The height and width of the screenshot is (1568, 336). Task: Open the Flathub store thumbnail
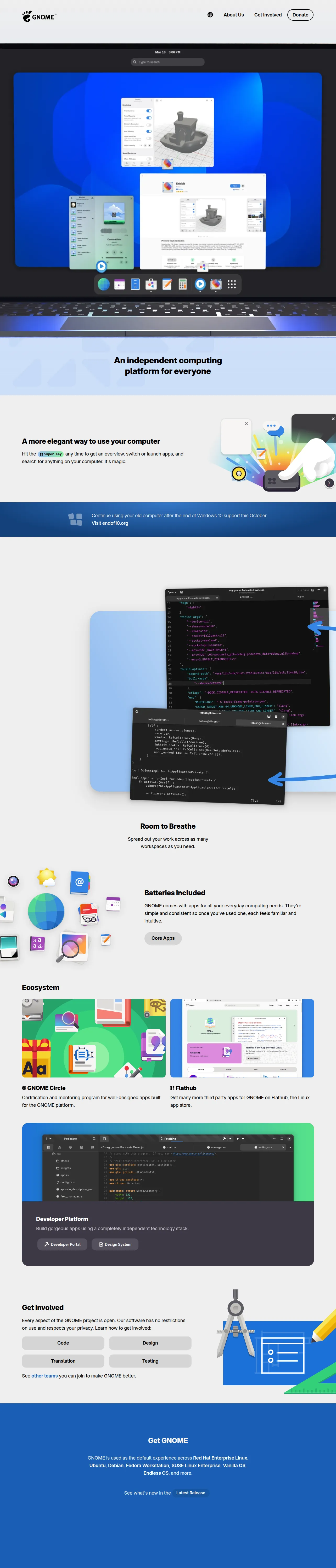(242, 1038)
